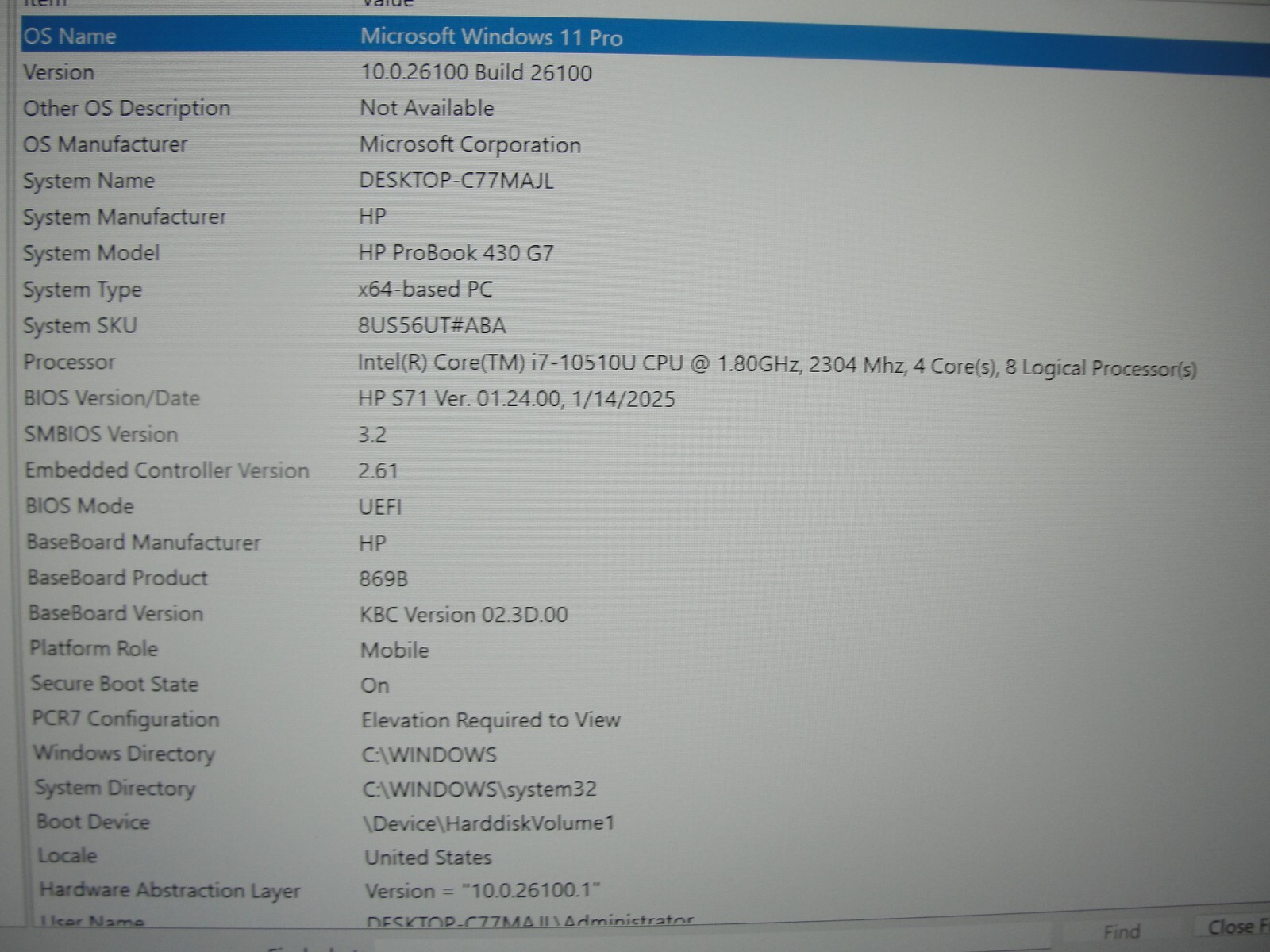
Task: Click the '8US56UT#ABA' SKU value
Action: (432, 326)
